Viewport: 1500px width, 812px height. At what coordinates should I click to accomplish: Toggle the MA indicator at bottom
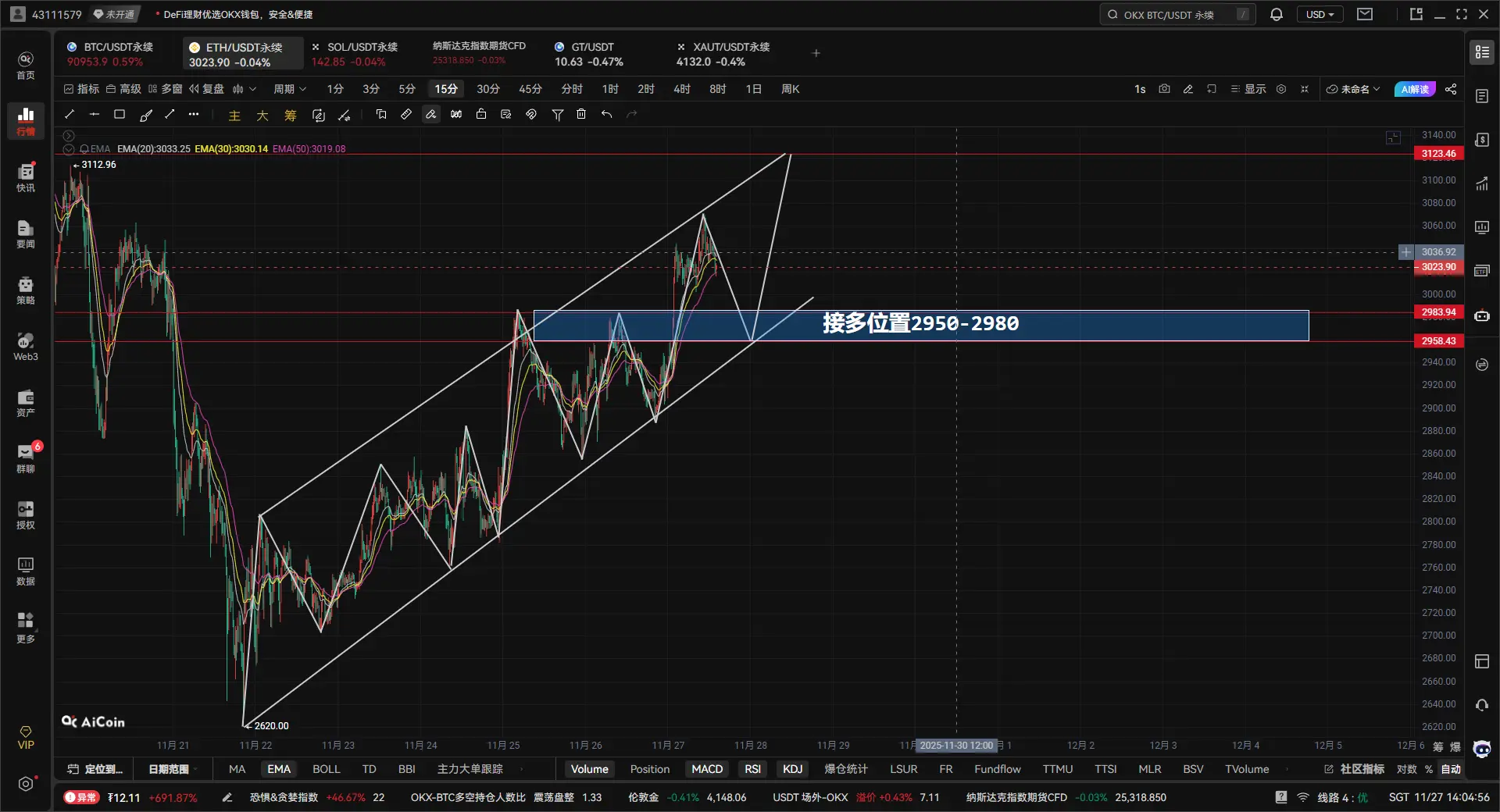237,769
